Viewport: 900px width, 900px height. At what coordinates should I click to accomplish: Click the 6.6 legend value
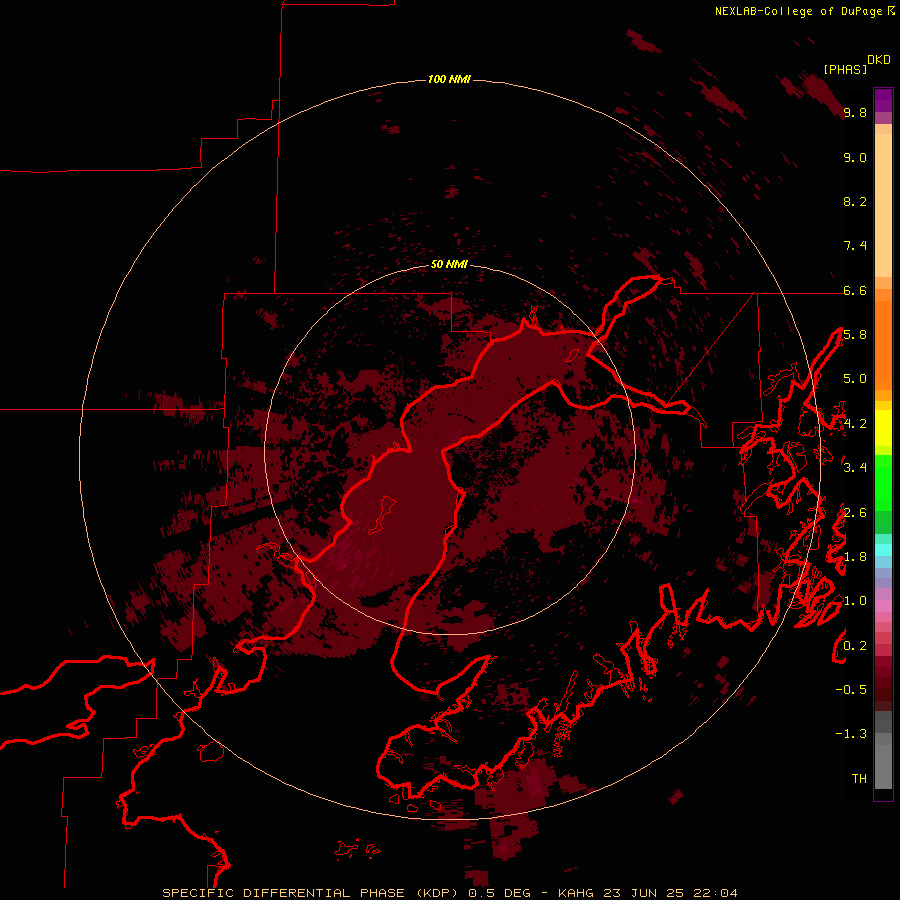coord(855,290)
